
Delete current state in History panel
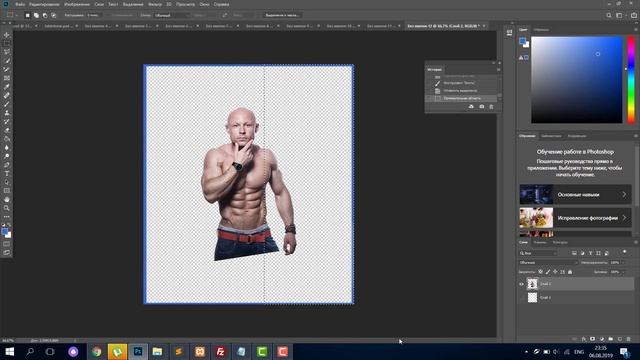pyautogui.click(x=491, y=107)
